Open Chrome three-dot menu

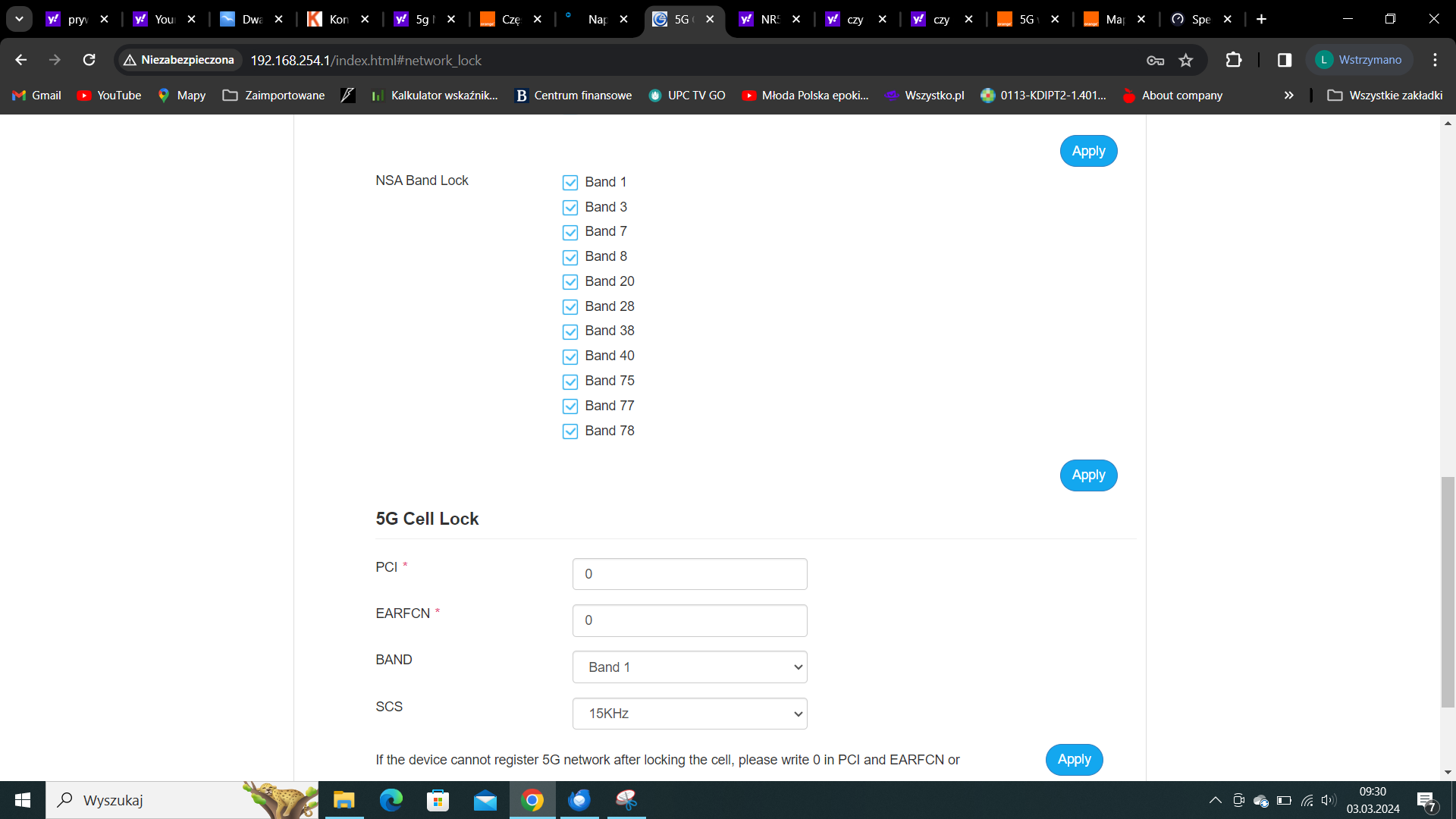[1435, 60]
